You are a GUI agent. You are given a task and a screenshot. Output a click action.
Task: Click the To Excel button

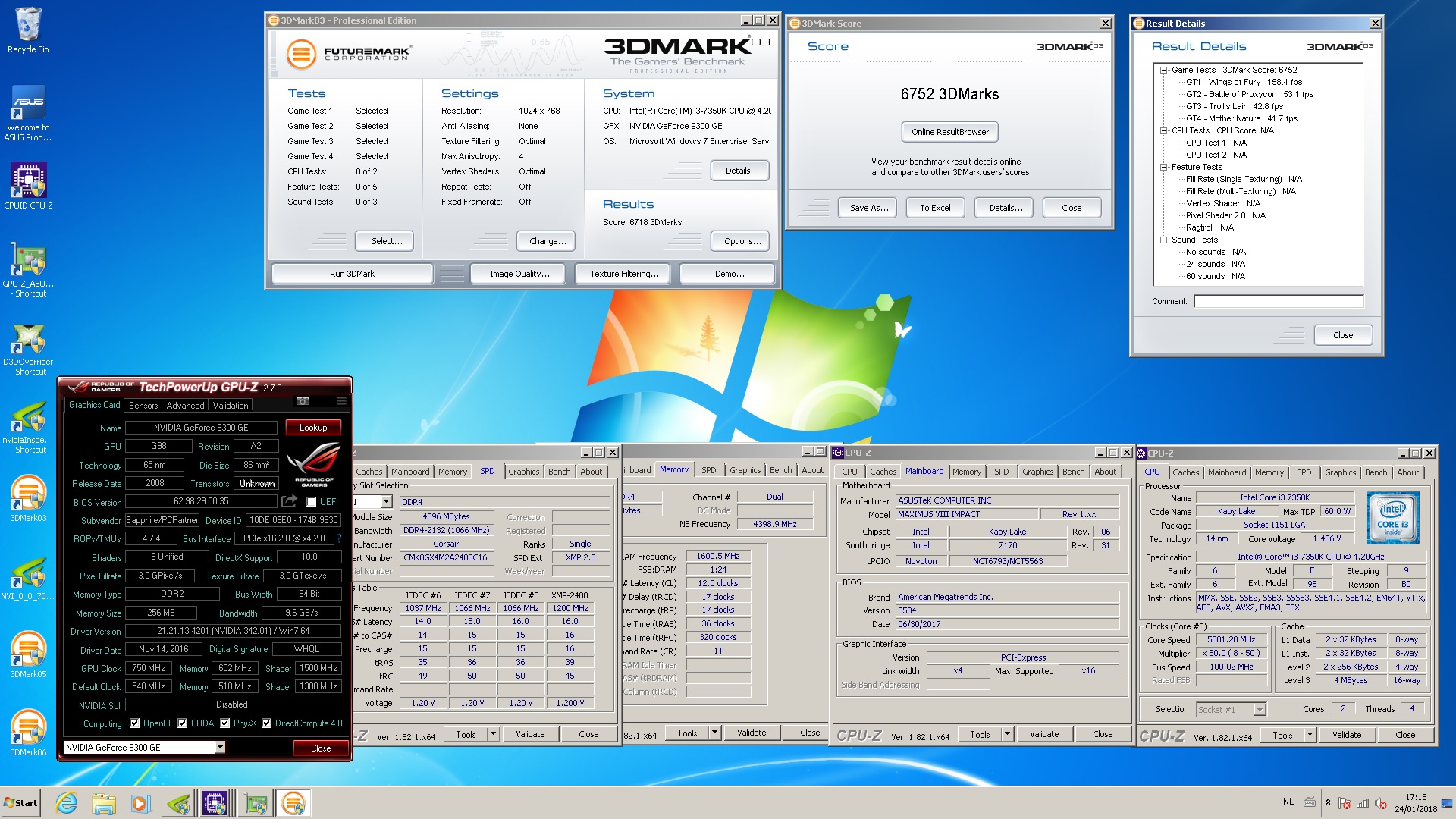tap(935, 208)
